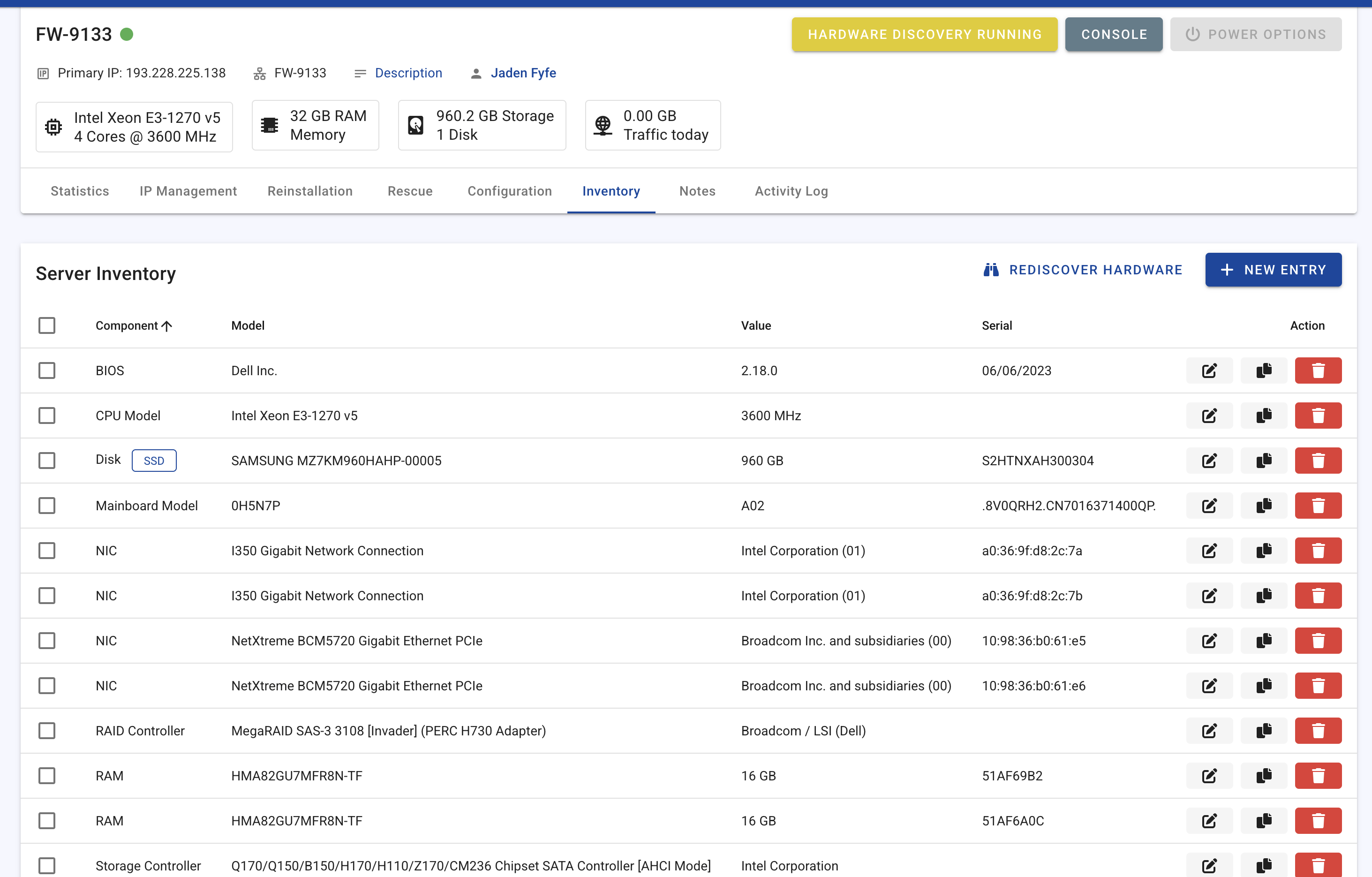Open the Statistics tab
The image size is (1372, 877).
[x=80, y=191]
